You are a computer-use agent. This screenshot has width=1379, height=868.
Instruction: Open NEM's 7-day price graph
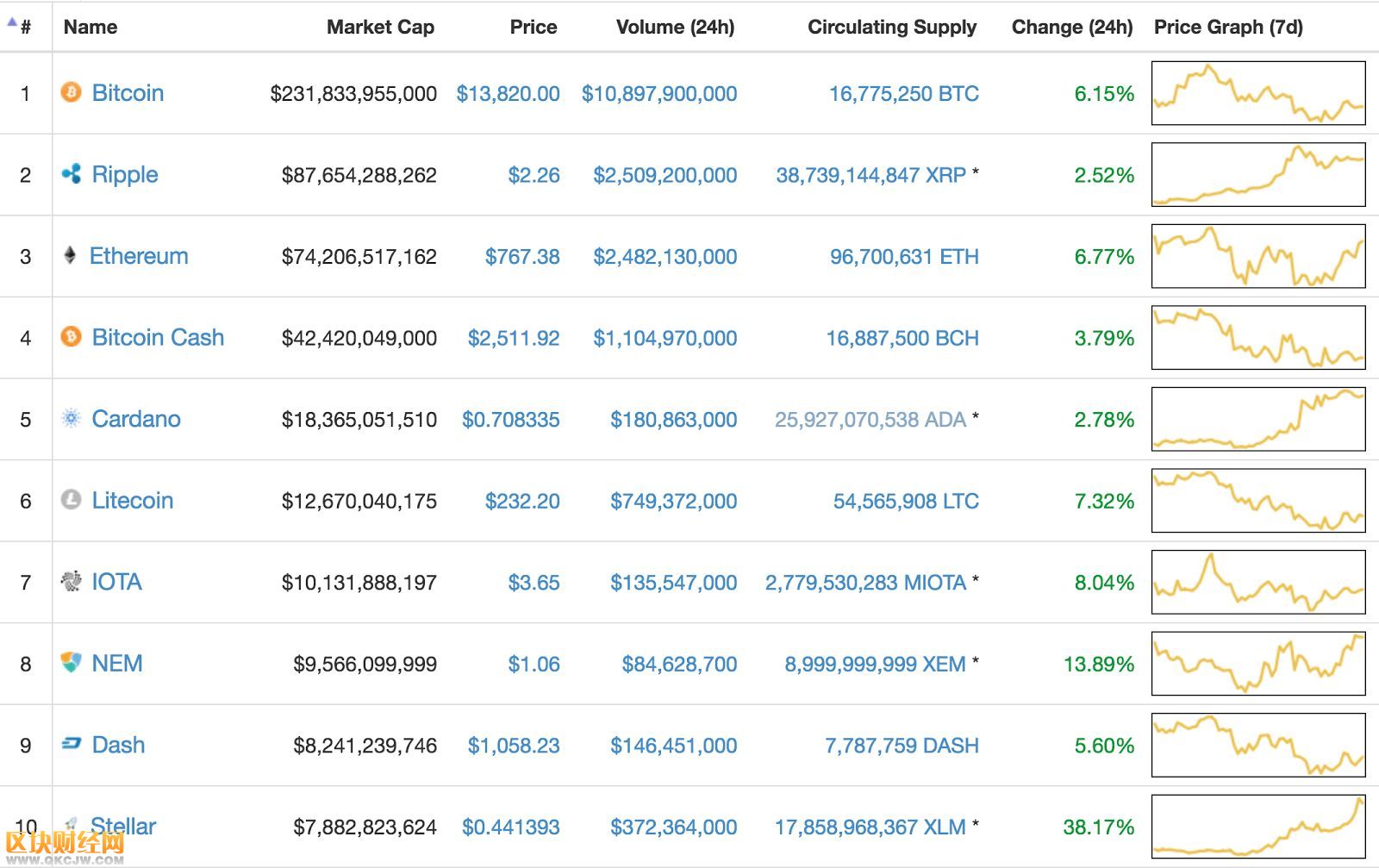click(x=1258, y=663)
